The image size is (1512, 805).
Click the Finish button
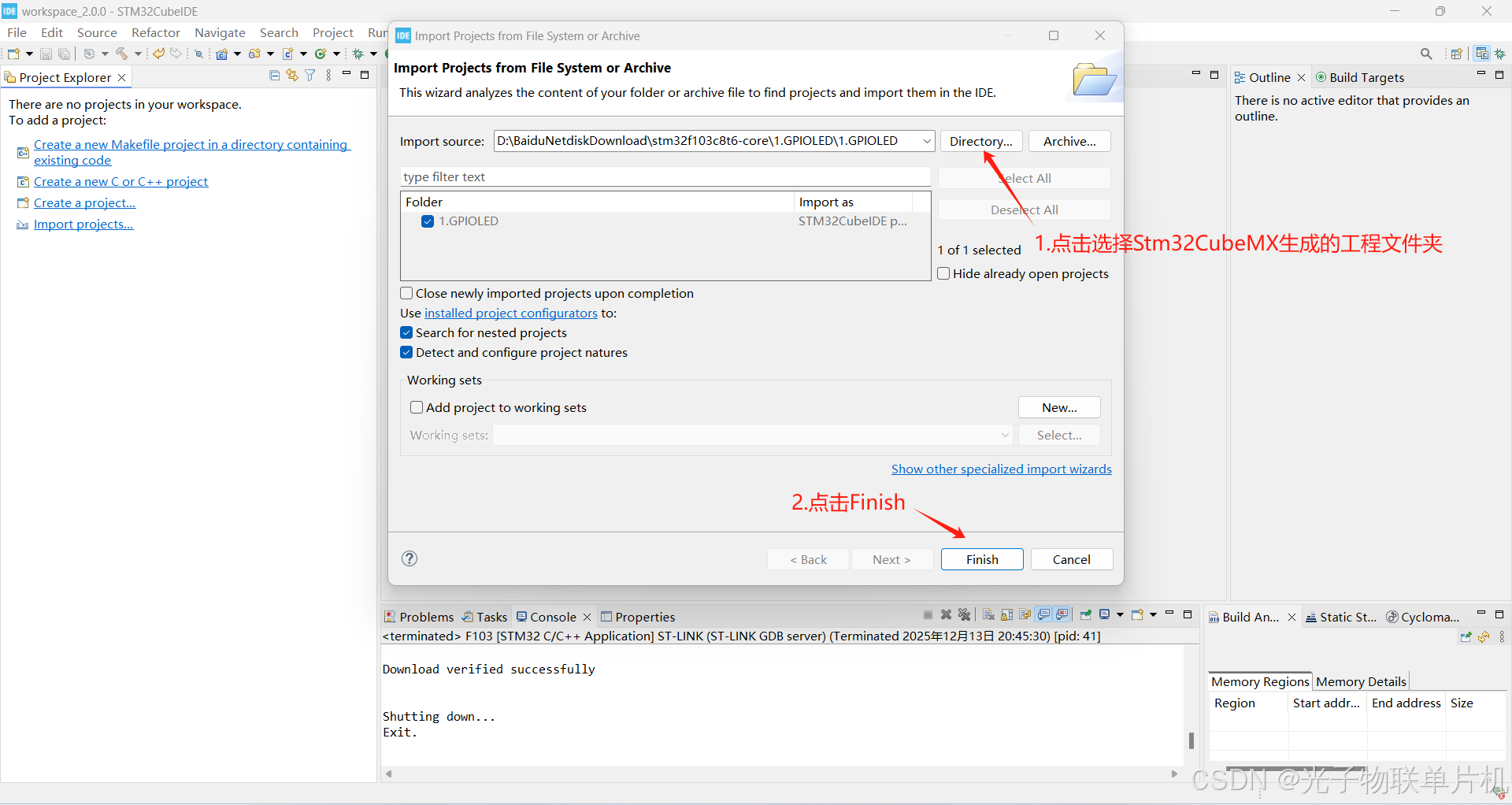982,559
